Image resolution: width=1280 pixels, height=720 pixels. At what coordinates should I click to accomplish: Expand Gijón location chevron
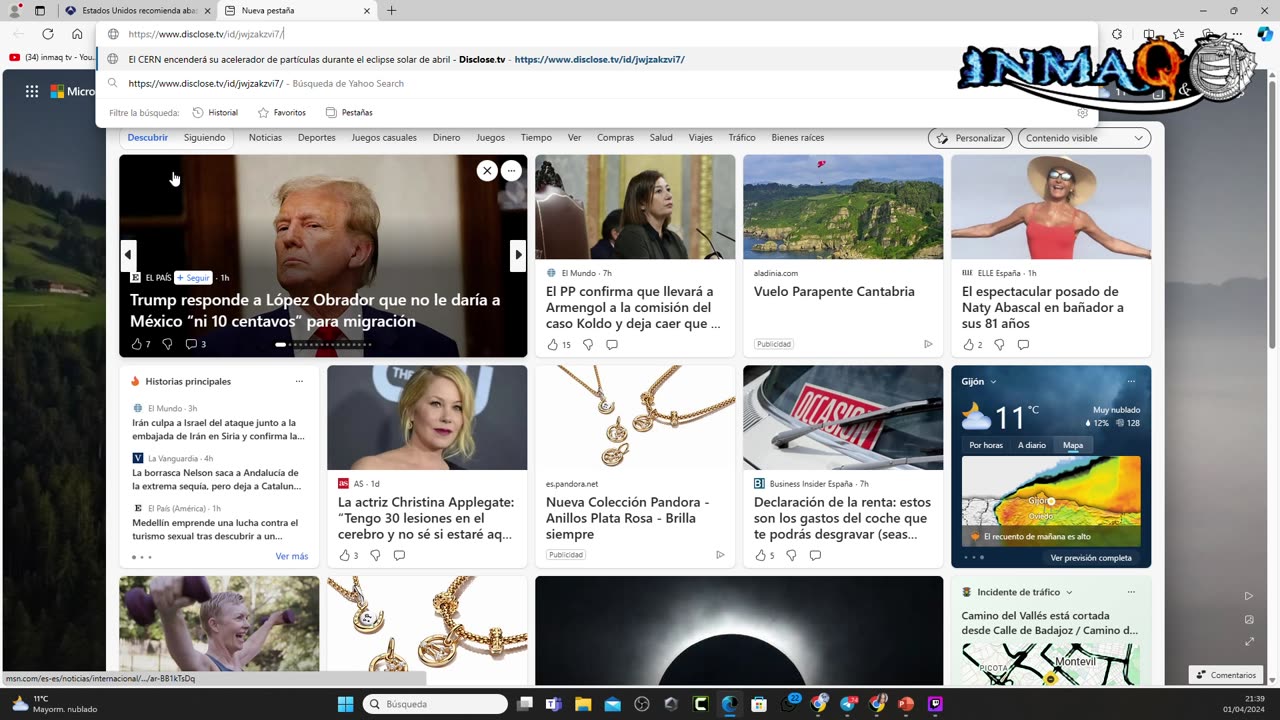tap(993, 381)
